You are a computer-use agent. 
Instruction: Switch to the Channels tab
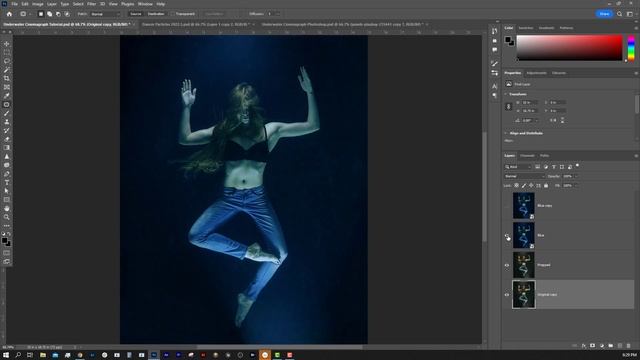pos(527,156)
